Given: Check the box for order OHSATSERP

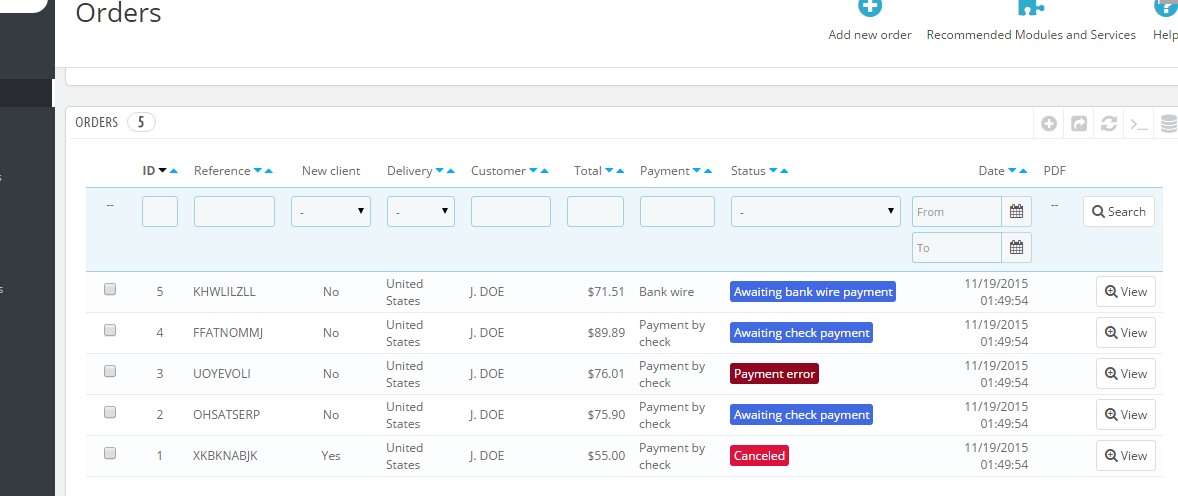Looking at the screenshot, I should [110, 412].
